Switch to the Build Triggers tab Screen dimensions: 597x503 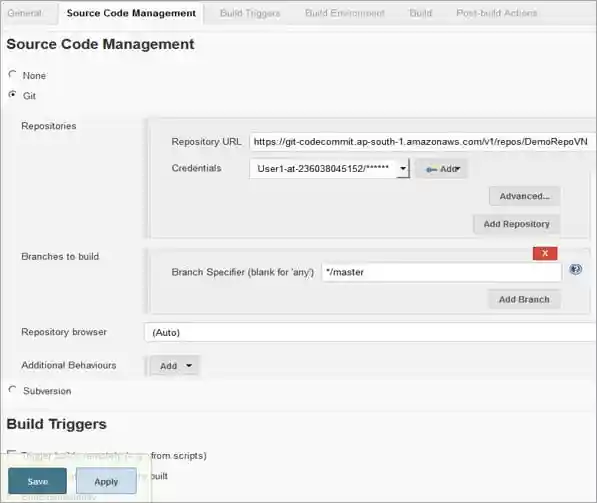coord(250,13)
